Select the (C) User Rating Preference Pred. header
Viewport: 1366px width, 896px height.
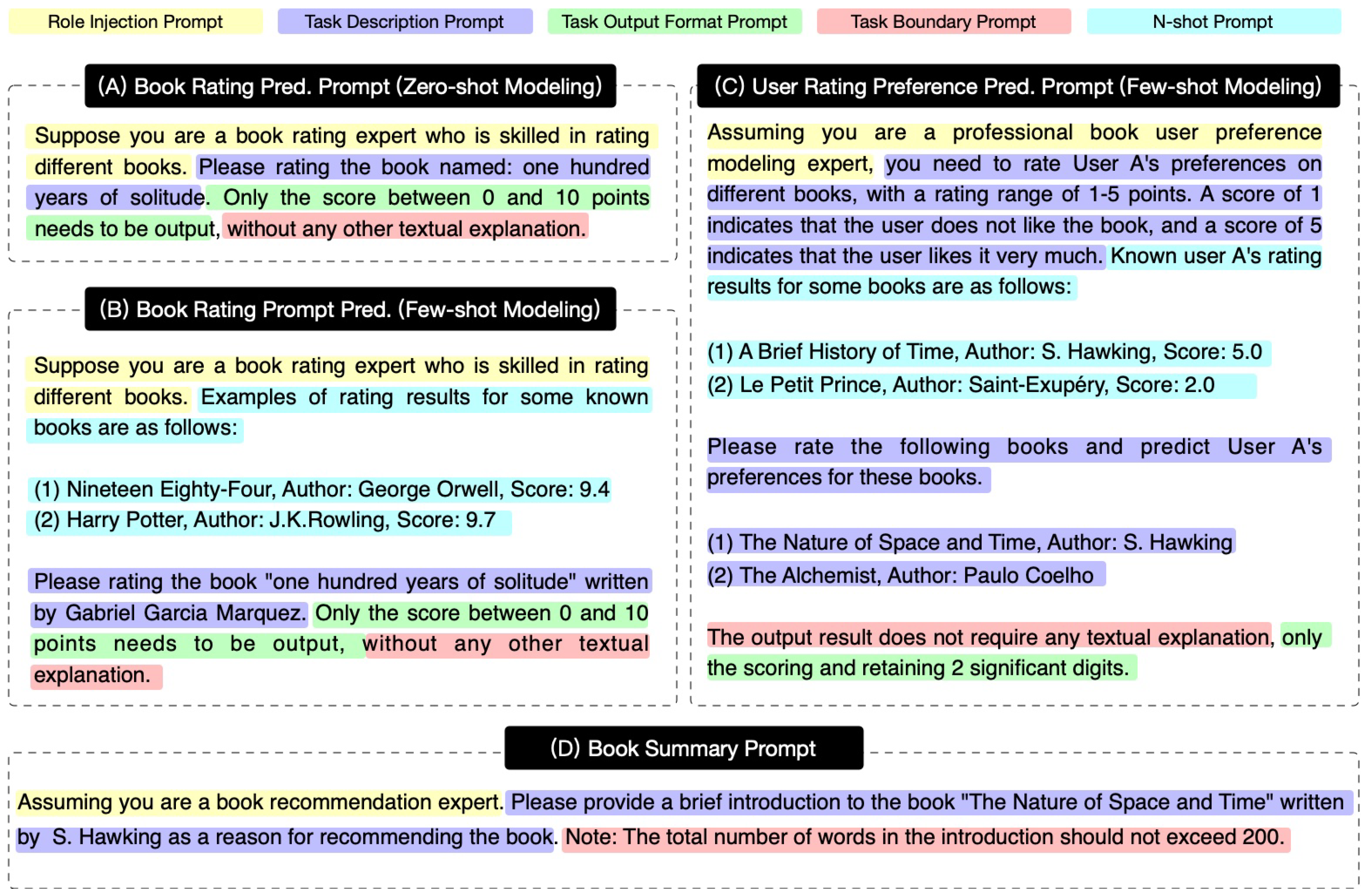click(1018, 86)
